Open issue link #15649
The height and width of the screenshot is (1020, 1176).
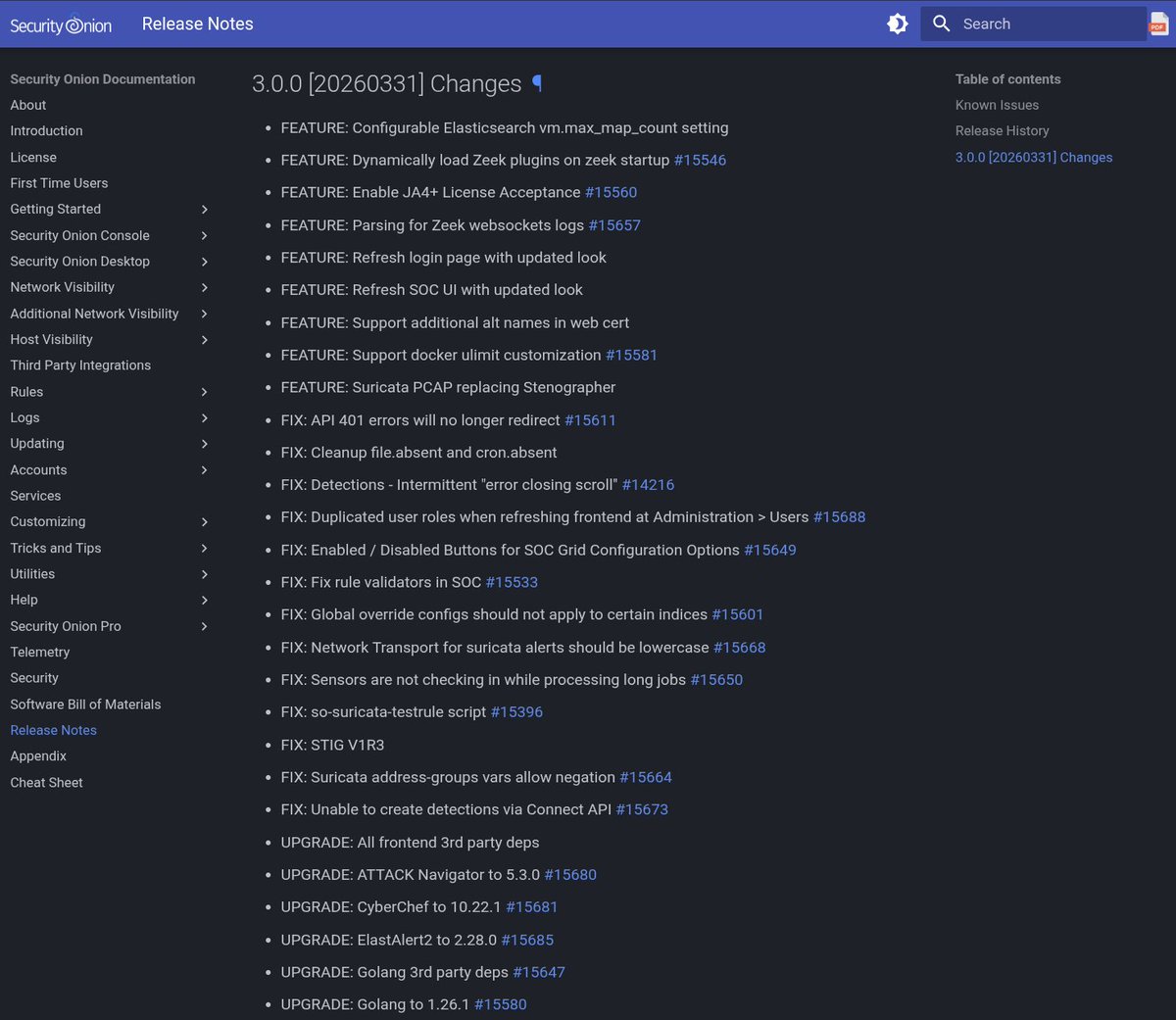point(770,550)
